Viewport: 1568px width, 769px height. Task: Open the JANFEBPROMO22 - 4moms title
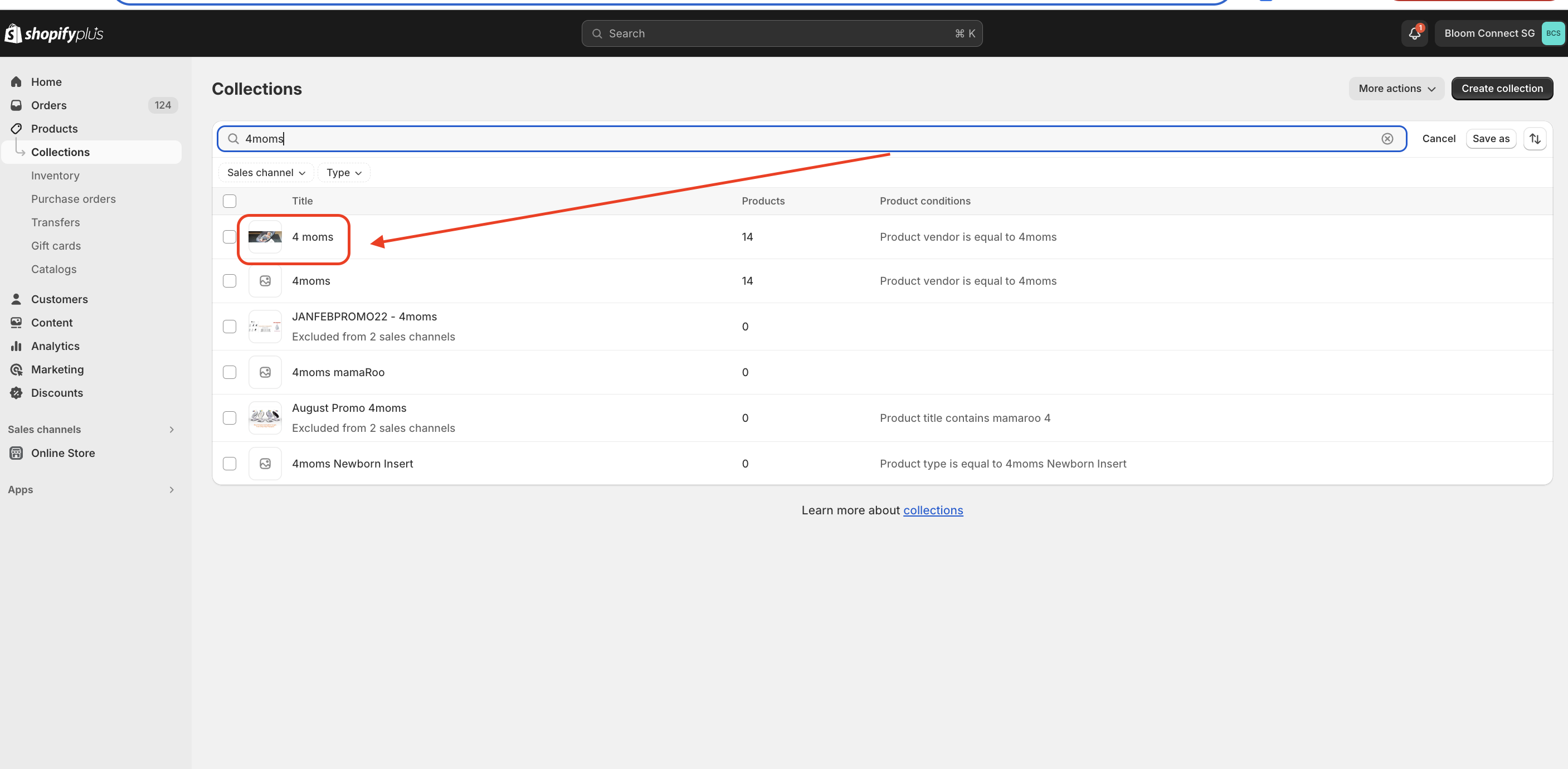pos(364,317)
